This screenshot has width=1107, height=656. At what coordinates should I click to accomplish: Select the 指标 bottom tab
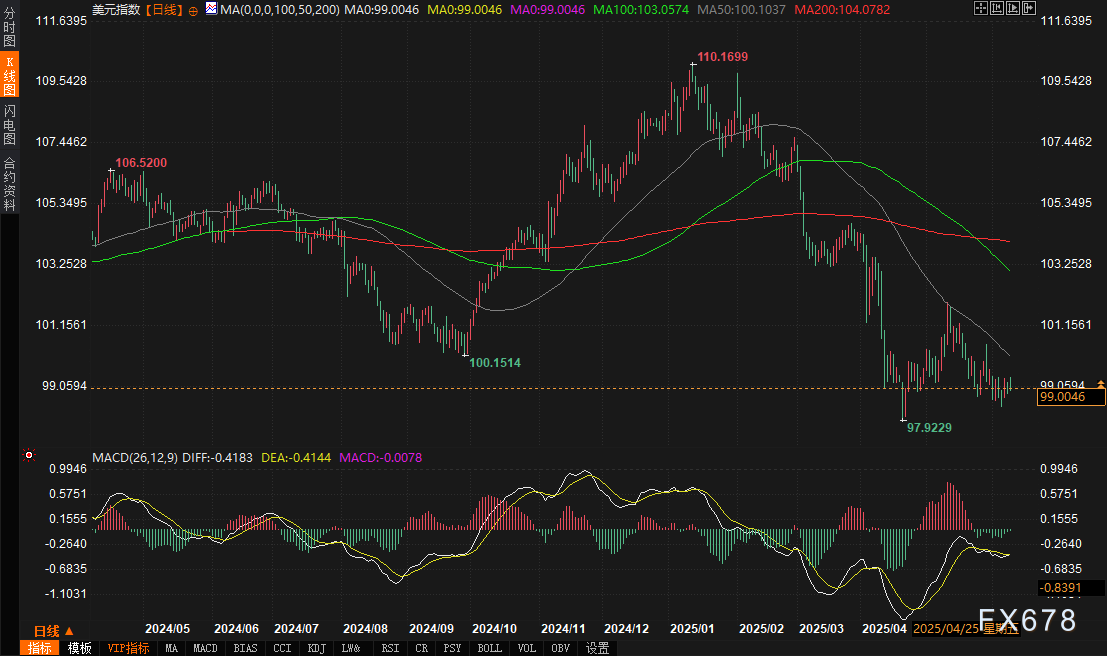pos(40,648)
